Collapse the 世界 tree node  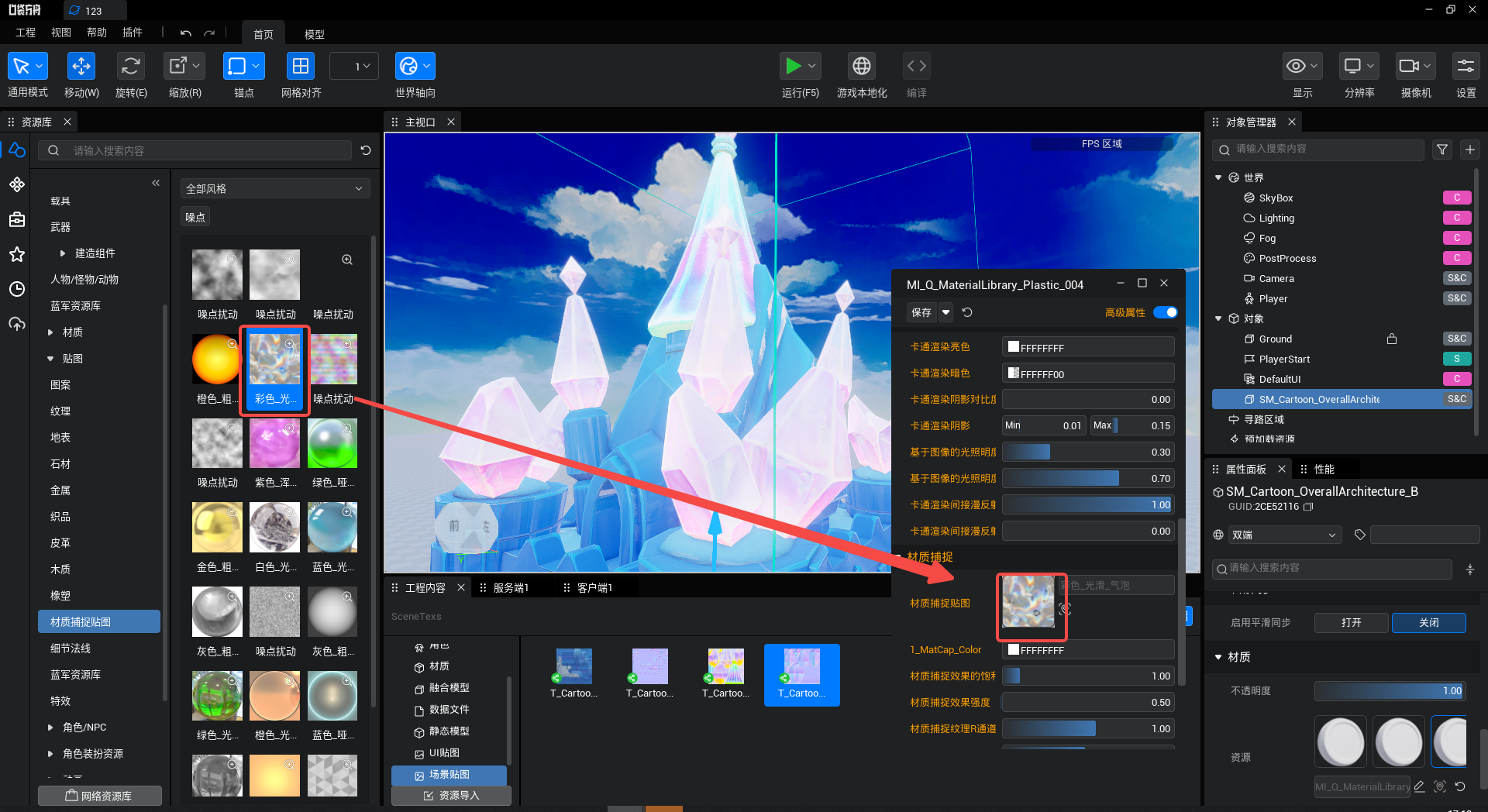[x=1218, y=177]
